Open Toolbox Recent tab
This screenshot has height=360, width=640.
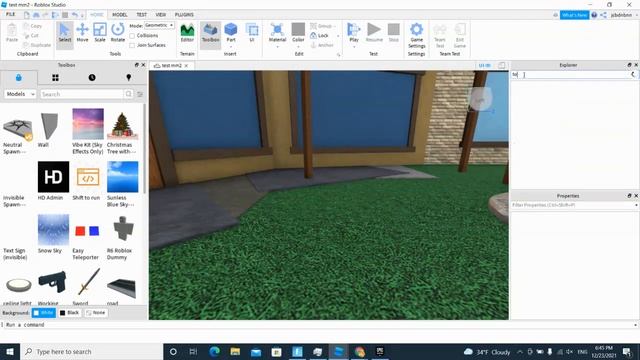[x=92, y=78]
